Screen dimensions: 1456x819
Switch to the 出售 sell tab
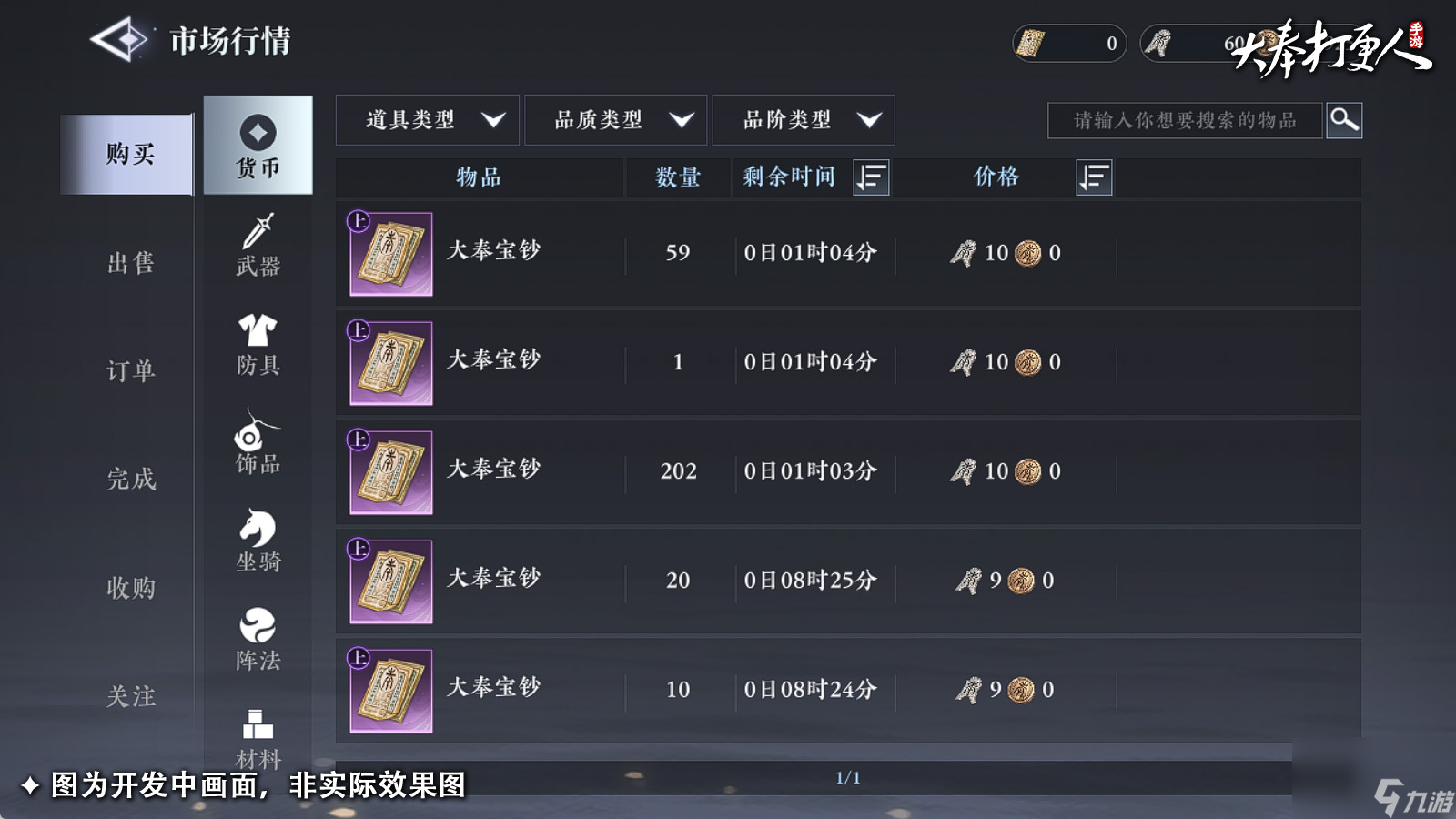[130, 263]
